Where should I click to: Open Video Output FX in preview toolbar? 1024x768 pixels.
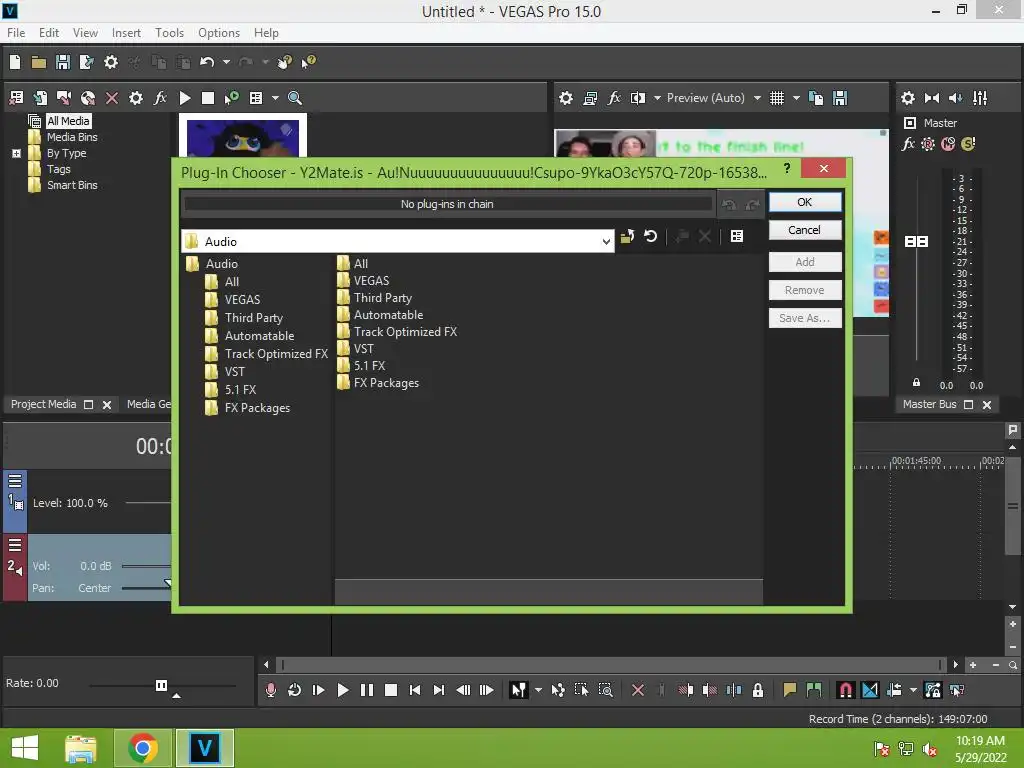pyautogui.click(x=614, y=98)
